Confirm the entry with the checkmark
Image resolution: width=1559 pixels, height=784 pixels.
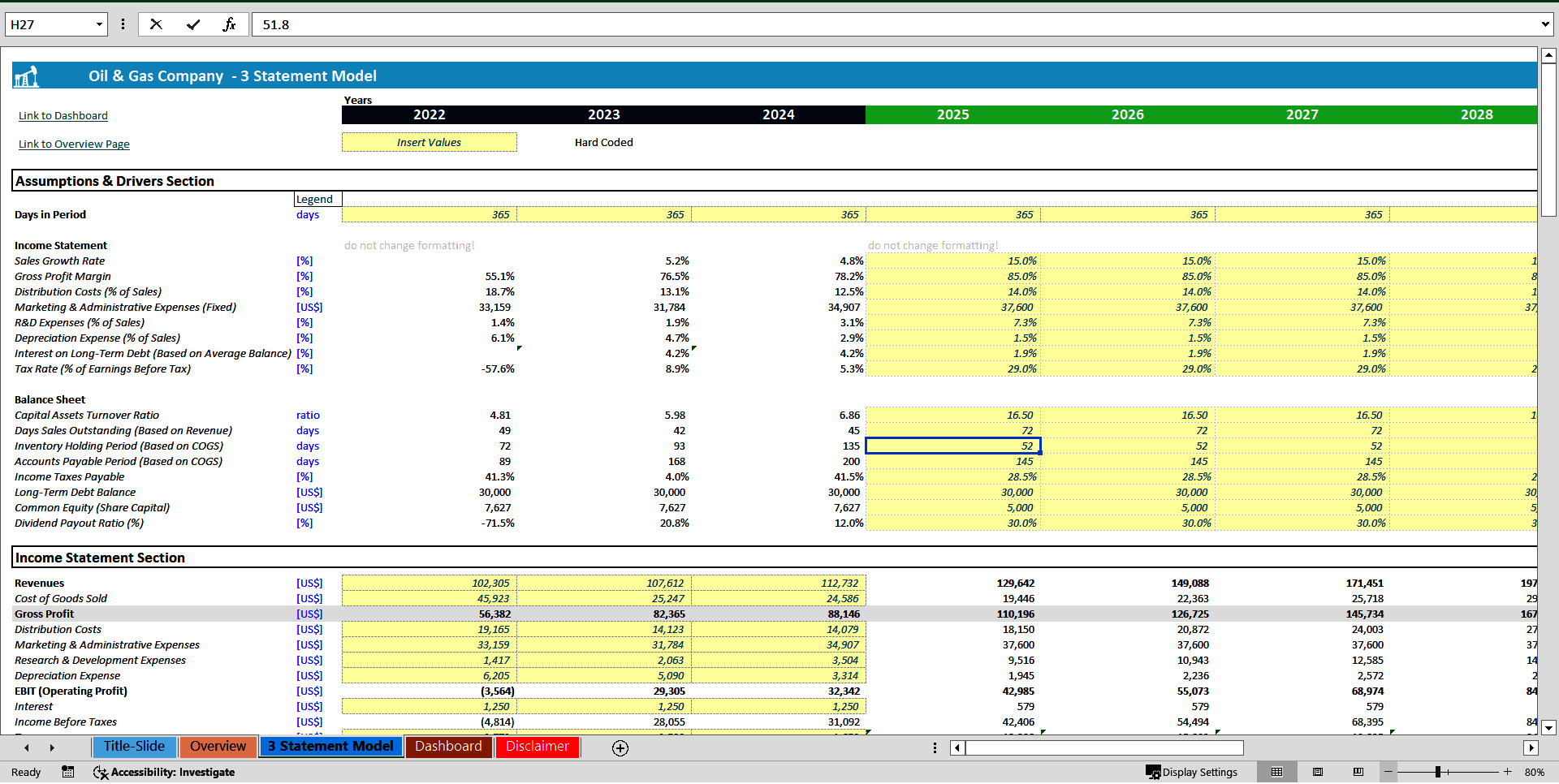192,24
